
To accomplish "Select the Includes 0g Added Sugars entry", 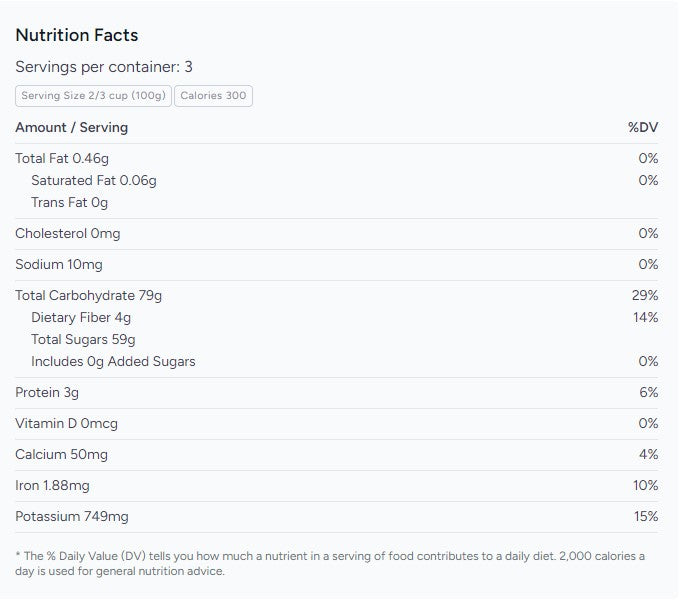I will click(113, 361).
